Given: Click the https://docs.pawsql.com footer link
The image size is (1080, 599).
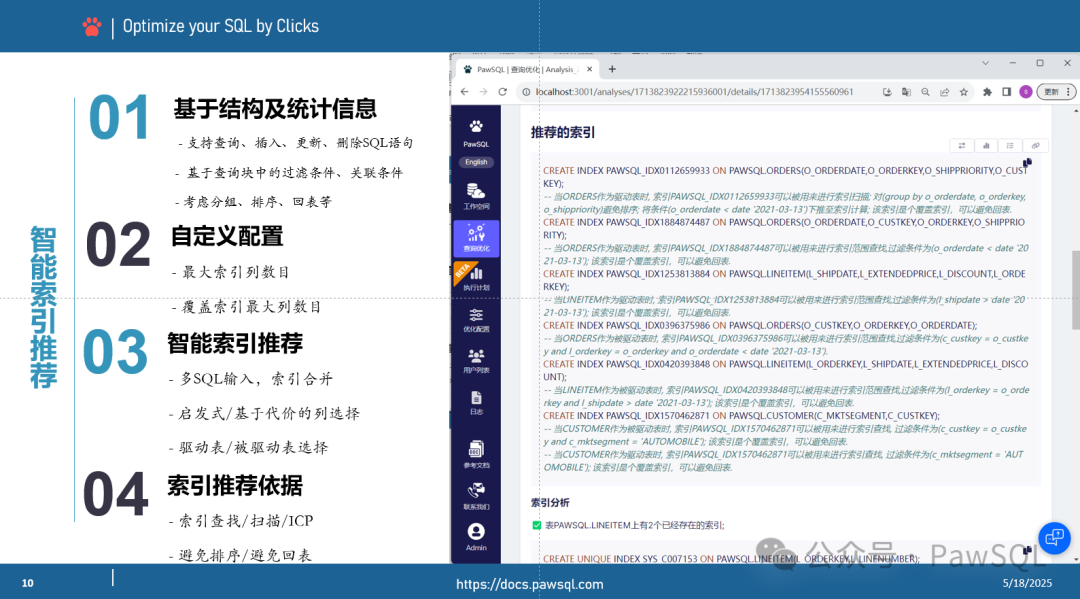Looking at the screenshot, I should tap(530, 585).
